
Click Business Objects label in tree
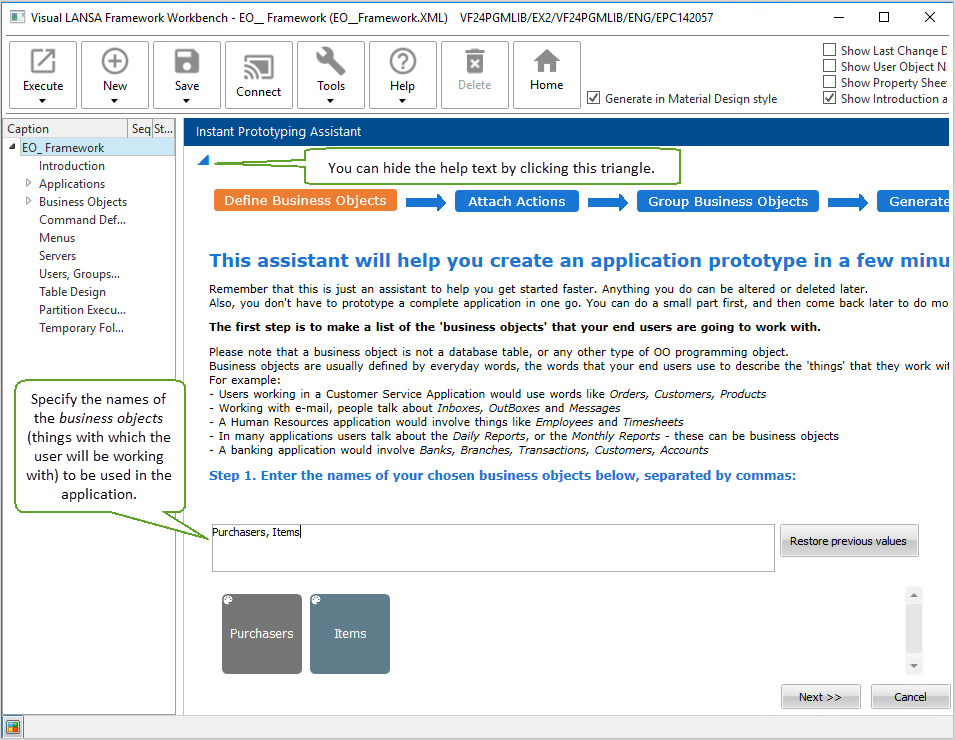83,202
